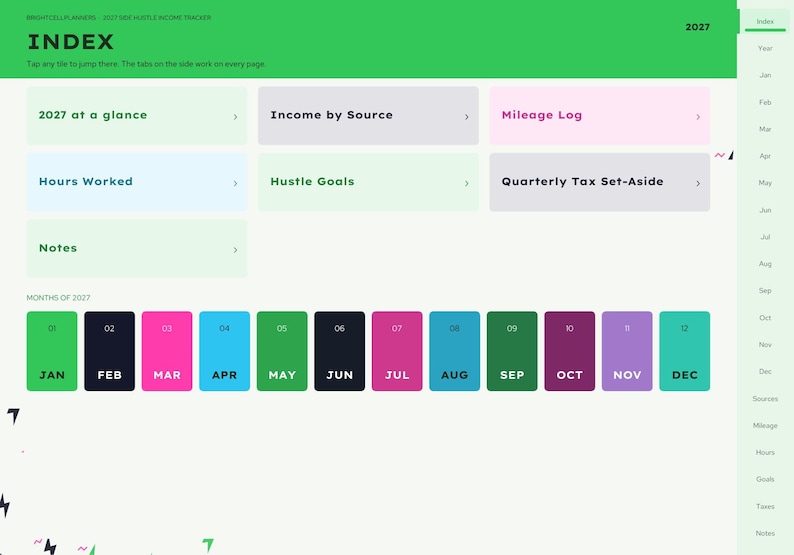The height and width of the screenshot is (555, 794).
Task: Click the chevron on Quarterly Tax Set-Aside
Action: coord(698,183)
